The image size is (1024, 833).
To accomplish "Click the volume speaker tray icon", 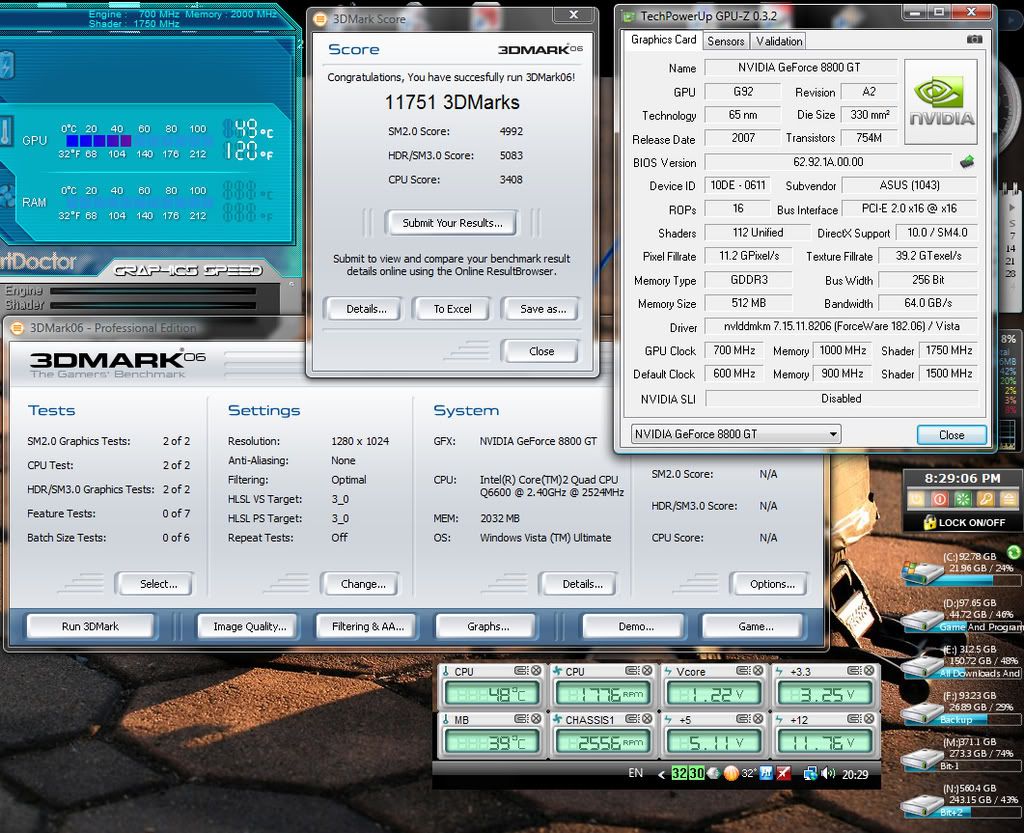I will (826, 773).
